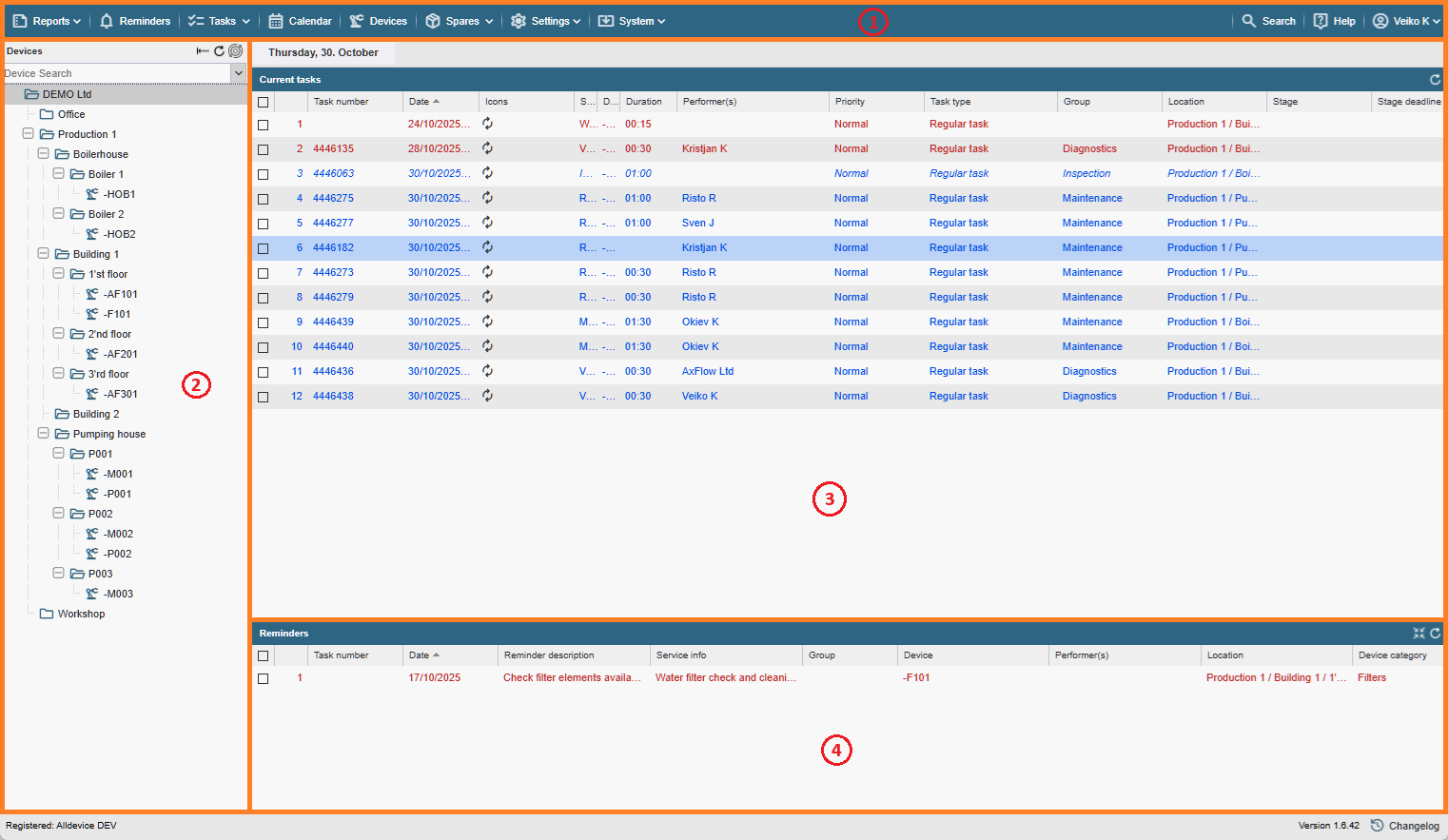This screenshot has width=1448, height=840.
Task: Collapse the Reminders panel with the shrink icon
Action: coord(1419,634)
